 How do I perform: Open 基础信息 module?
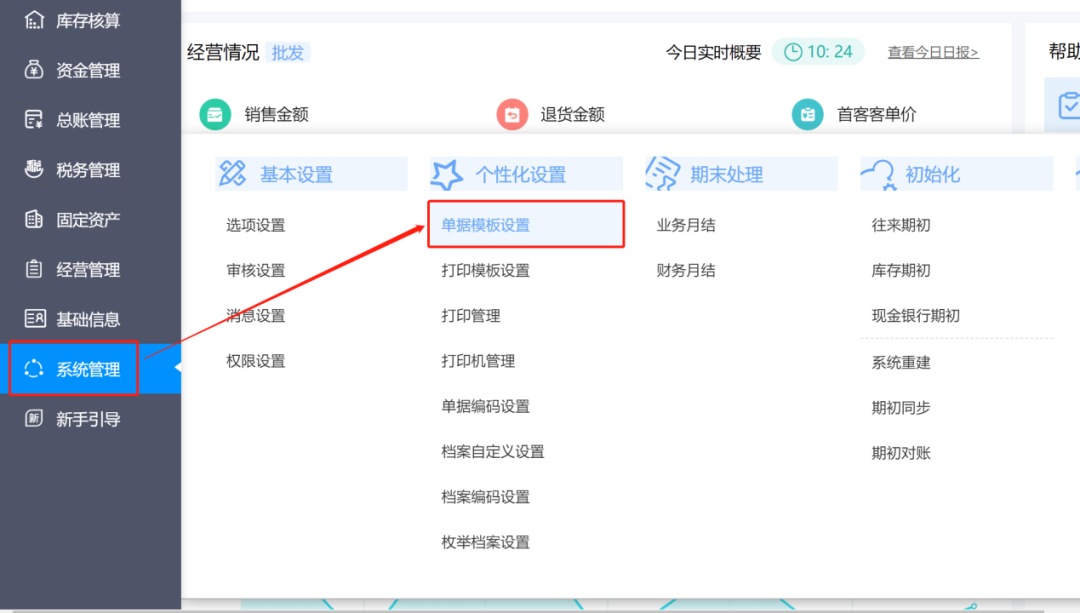90,318
